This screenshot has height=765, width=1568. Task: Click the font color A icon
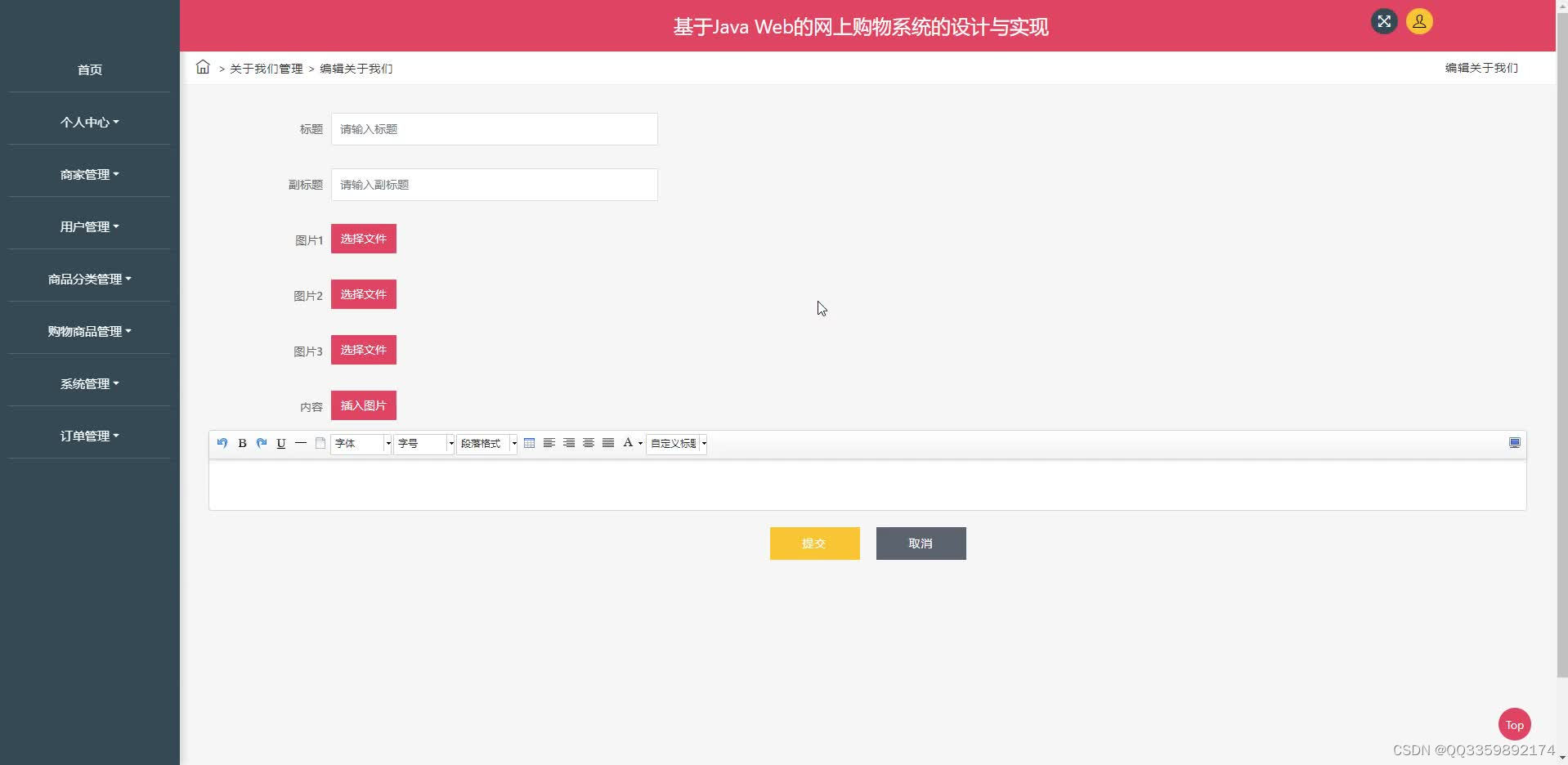click(628, 443)
